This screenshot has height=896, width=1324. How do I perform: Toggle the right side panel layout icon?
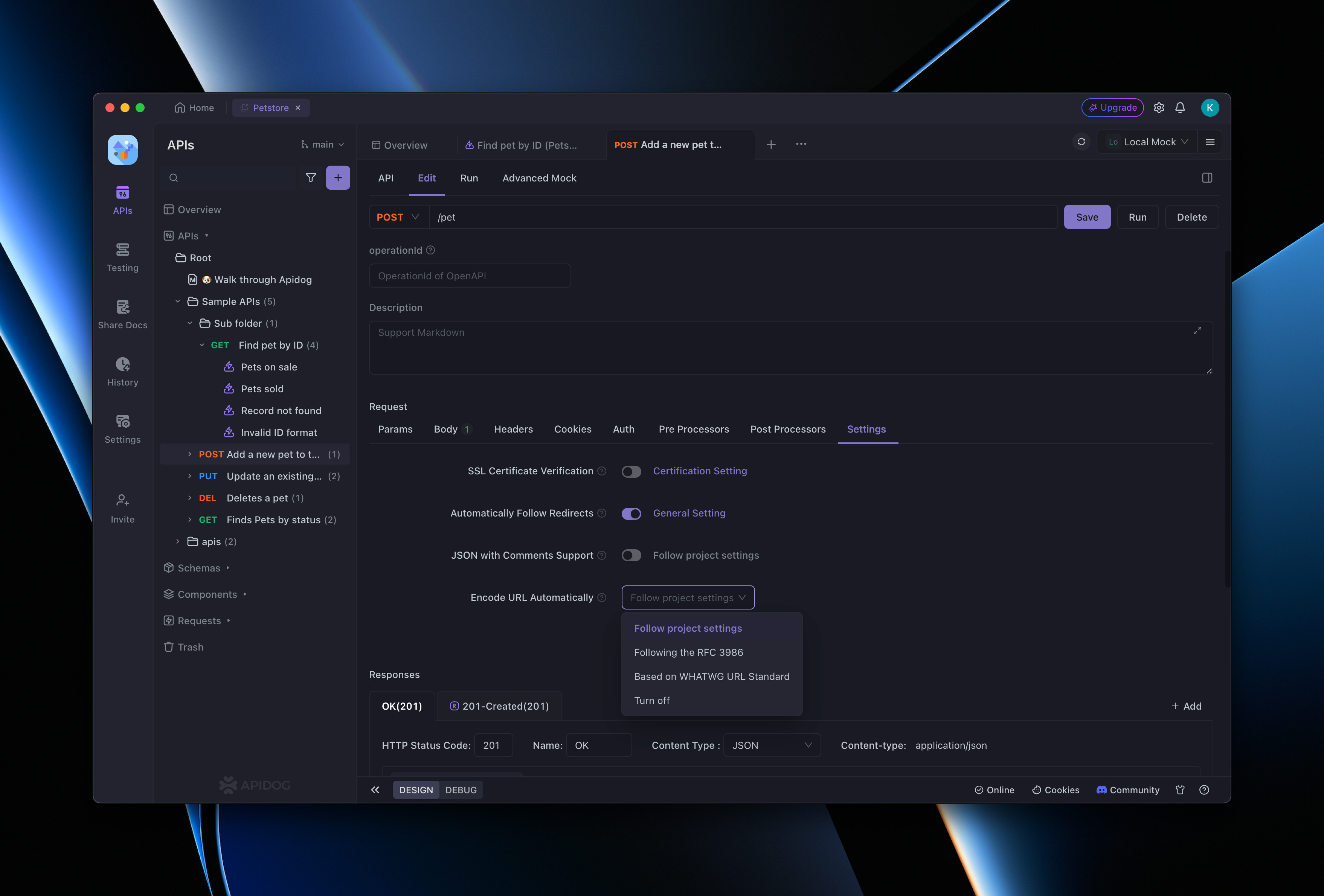tap(1207, 178)
